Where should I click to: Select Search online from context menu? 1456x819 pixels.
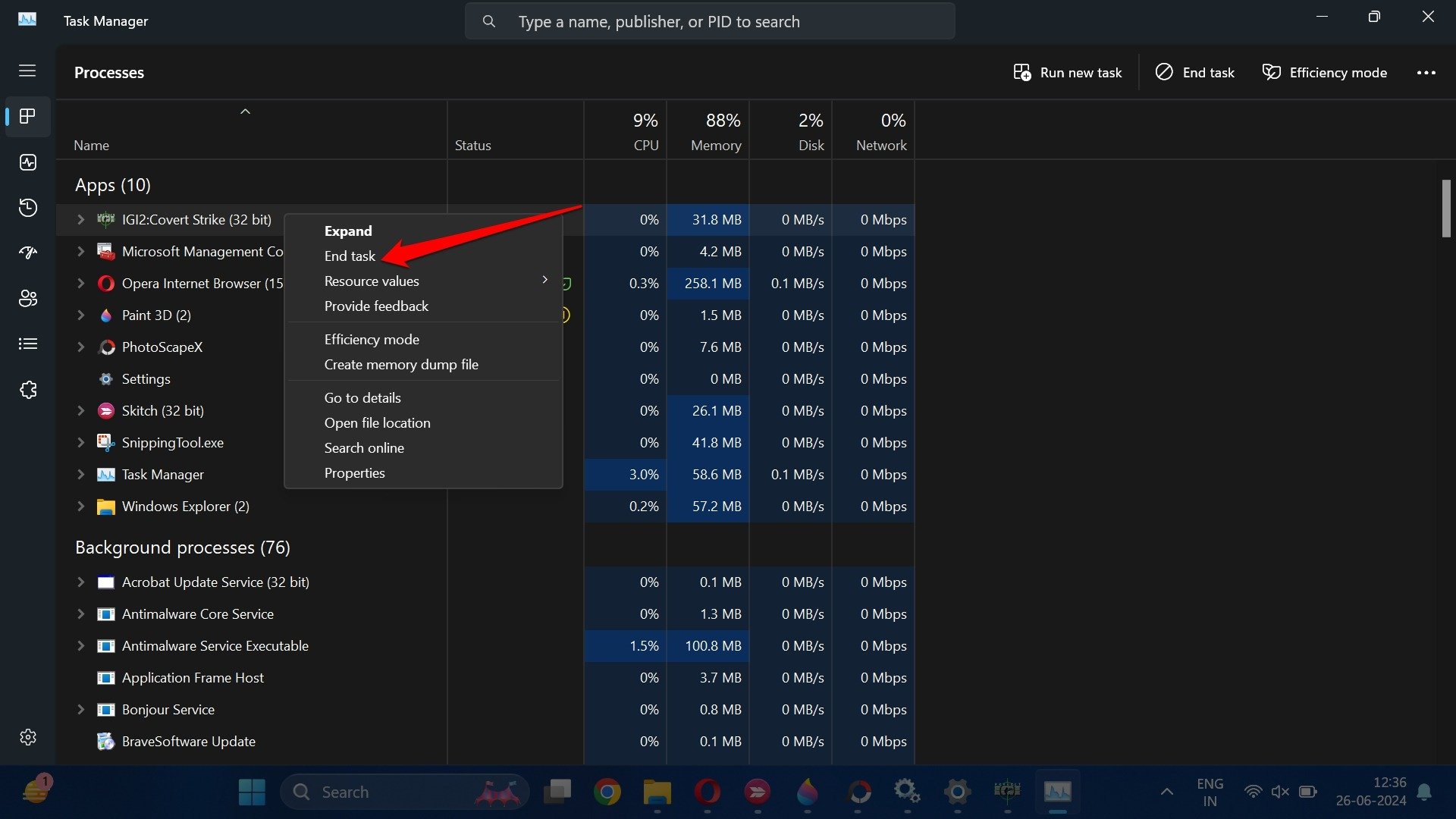click(x=364, y=447)
